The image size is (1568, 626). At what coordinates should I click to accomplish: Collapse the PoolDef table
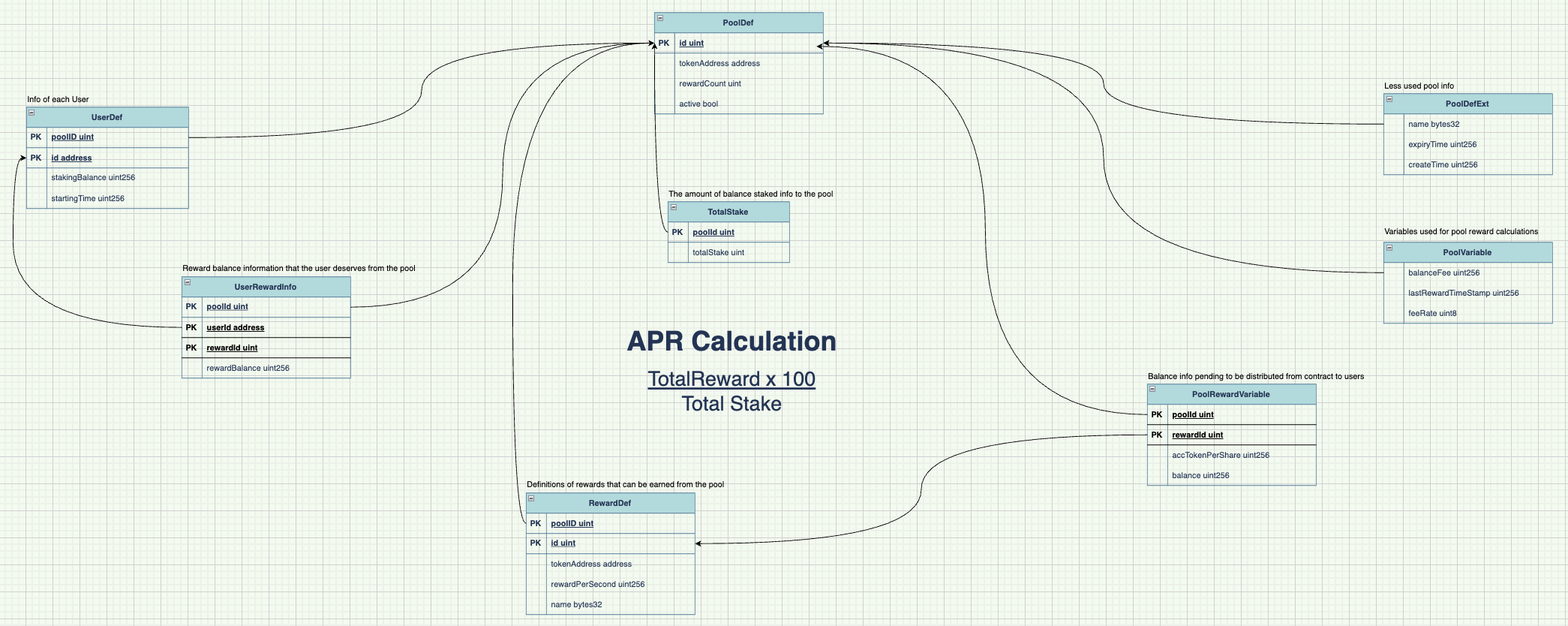click(x=660, y=18)
